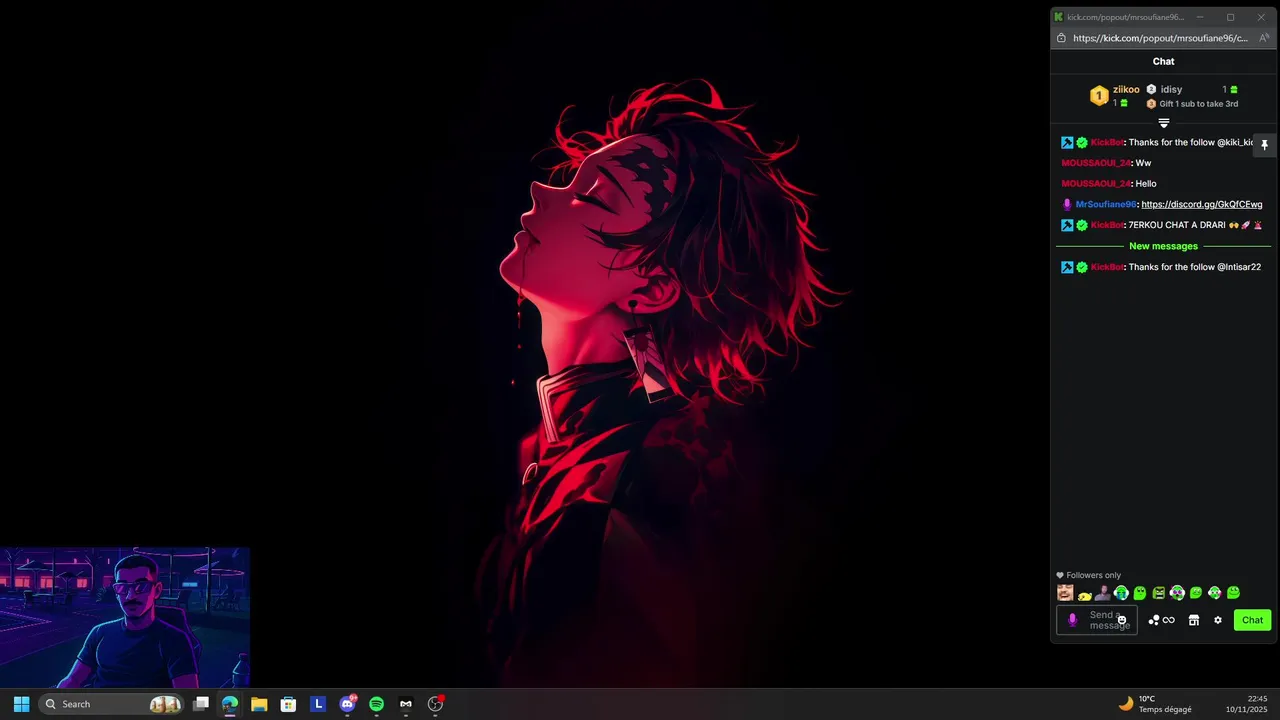1280x720 pixels.
Task: Open Task View from the taskbar
Action: click(x=200, y=704)
